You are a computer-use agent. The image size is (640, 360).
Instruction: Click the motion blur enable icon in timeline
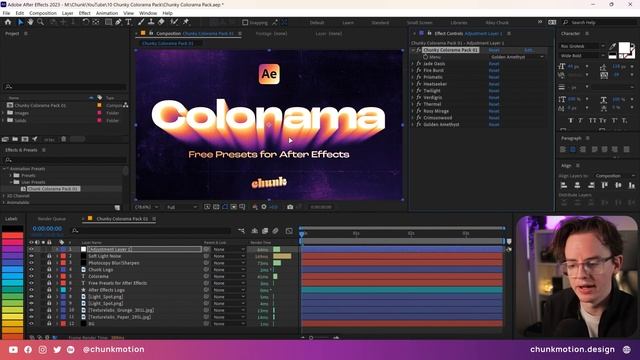(x=276, y=231)
